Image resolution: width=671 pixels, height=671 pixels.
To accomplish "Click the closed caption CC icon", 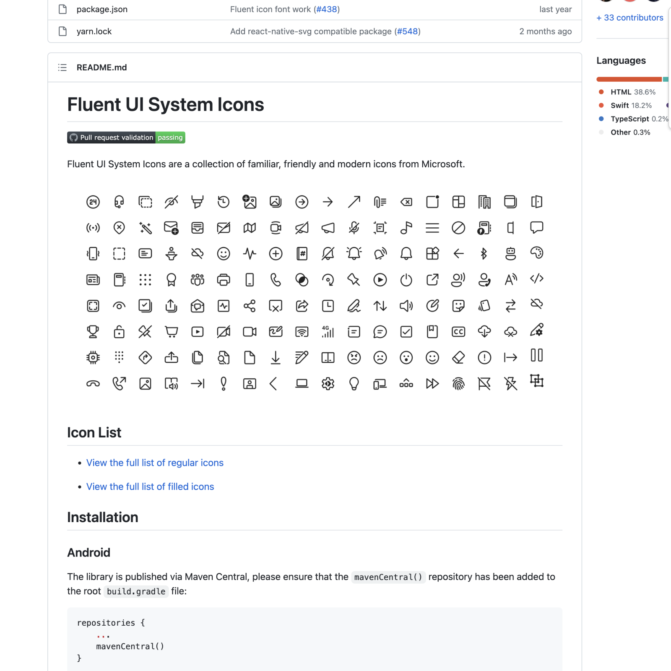I will [458, 331].
